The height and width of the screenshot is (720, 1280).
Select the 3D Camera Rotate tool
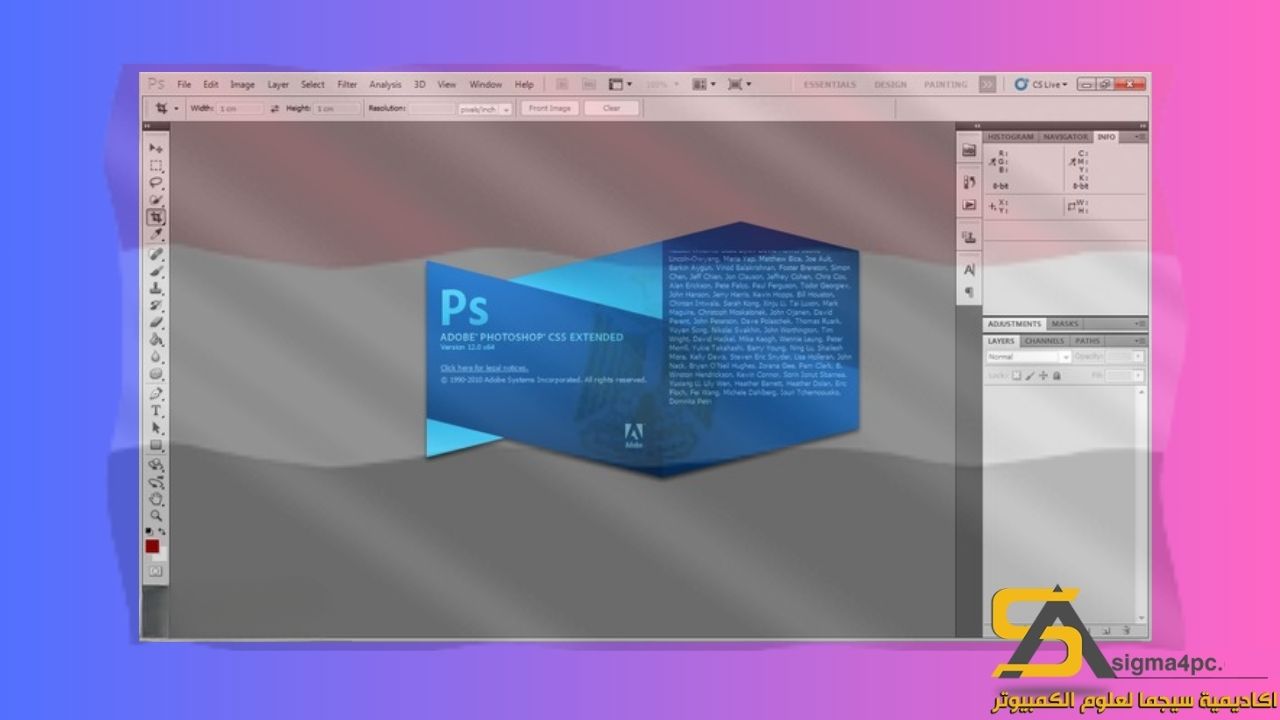(x=157, y=482)
